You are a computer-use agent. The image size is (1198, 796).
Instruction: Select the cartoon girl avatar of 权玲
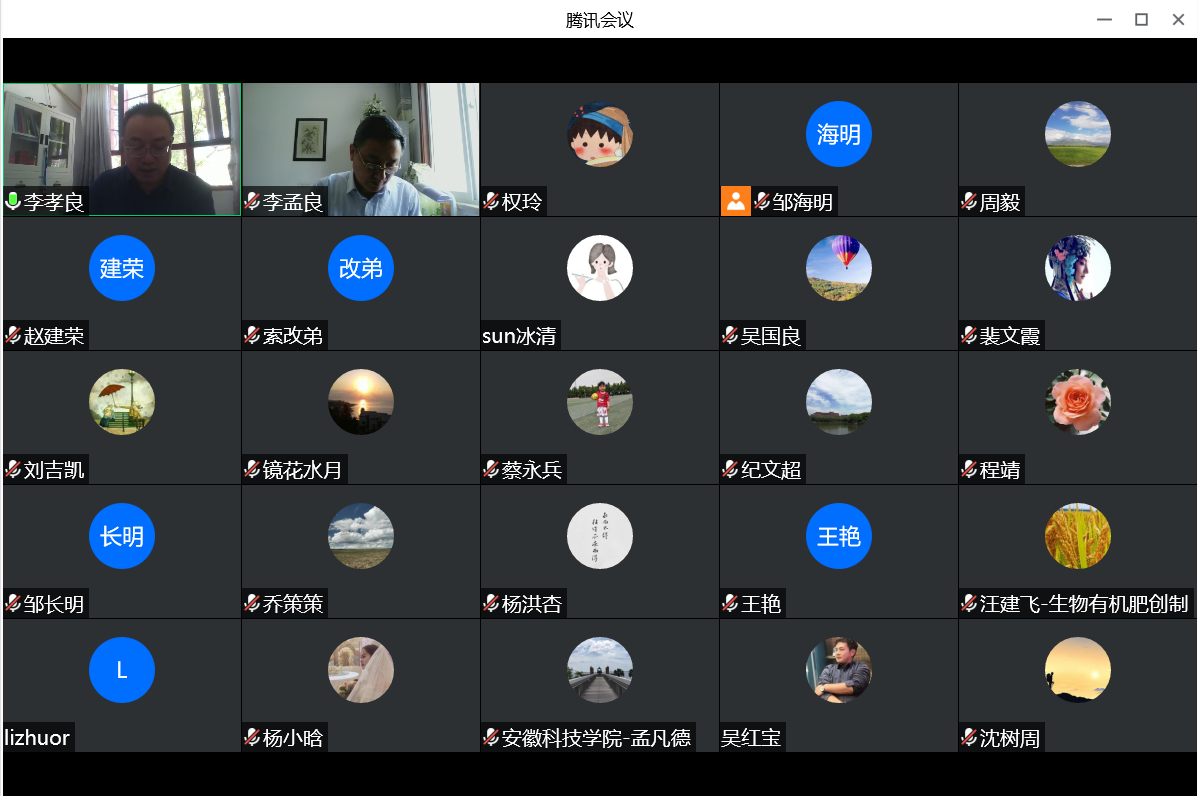point(599,134)
